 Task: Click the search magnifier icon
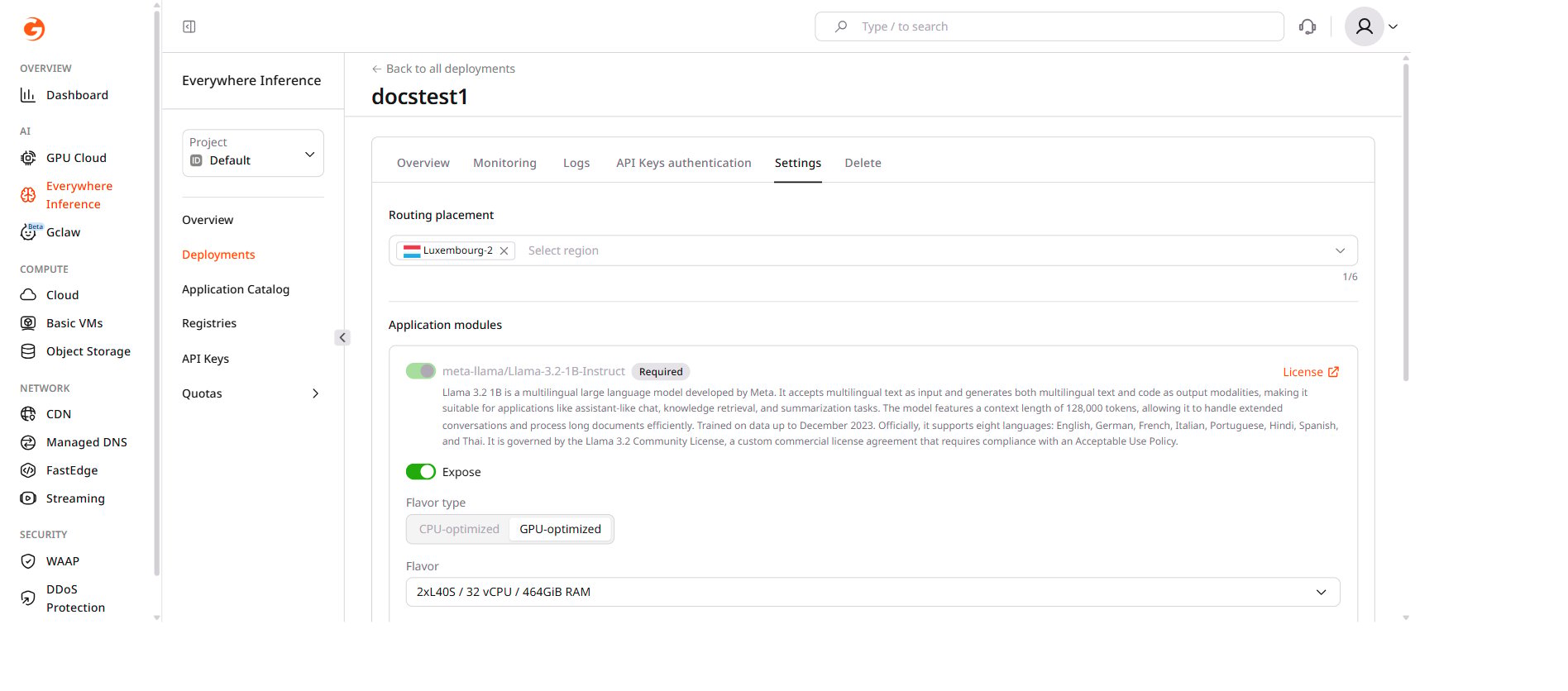coord(841,26)
